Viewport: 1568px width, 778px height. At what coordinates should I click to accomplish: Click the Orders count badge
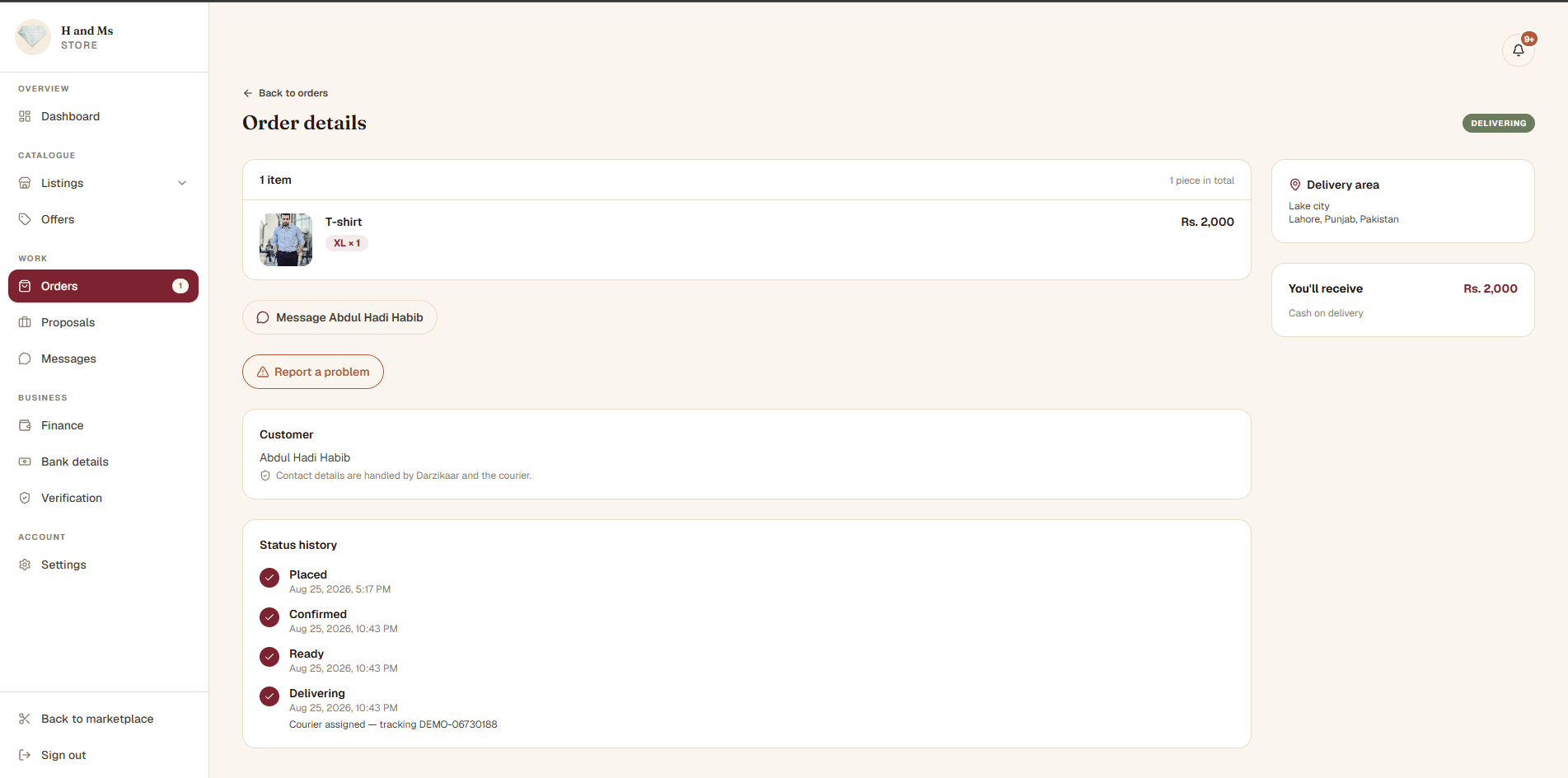[180, 286]
